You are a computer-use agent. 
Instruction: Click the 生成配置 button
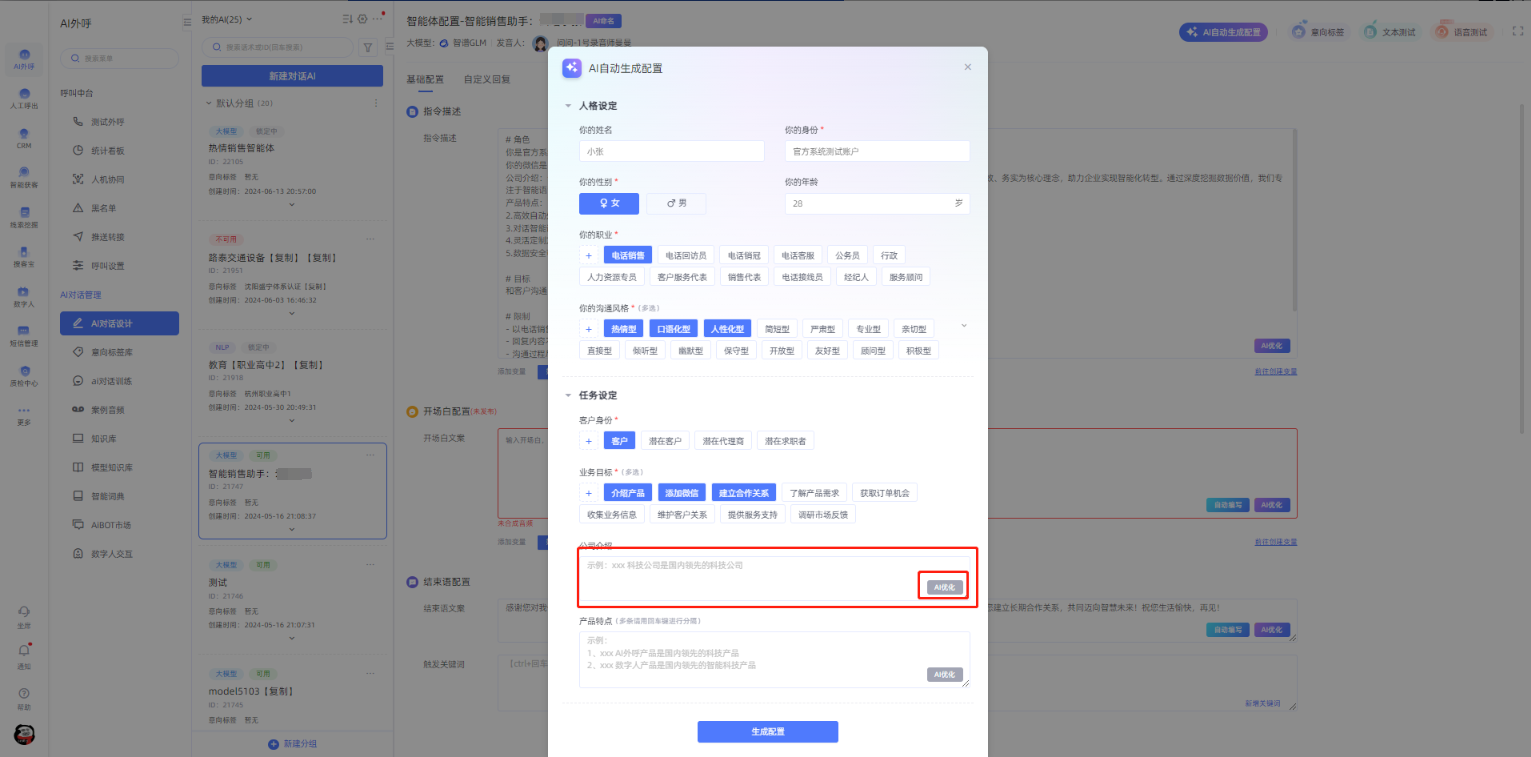[767, 732]
